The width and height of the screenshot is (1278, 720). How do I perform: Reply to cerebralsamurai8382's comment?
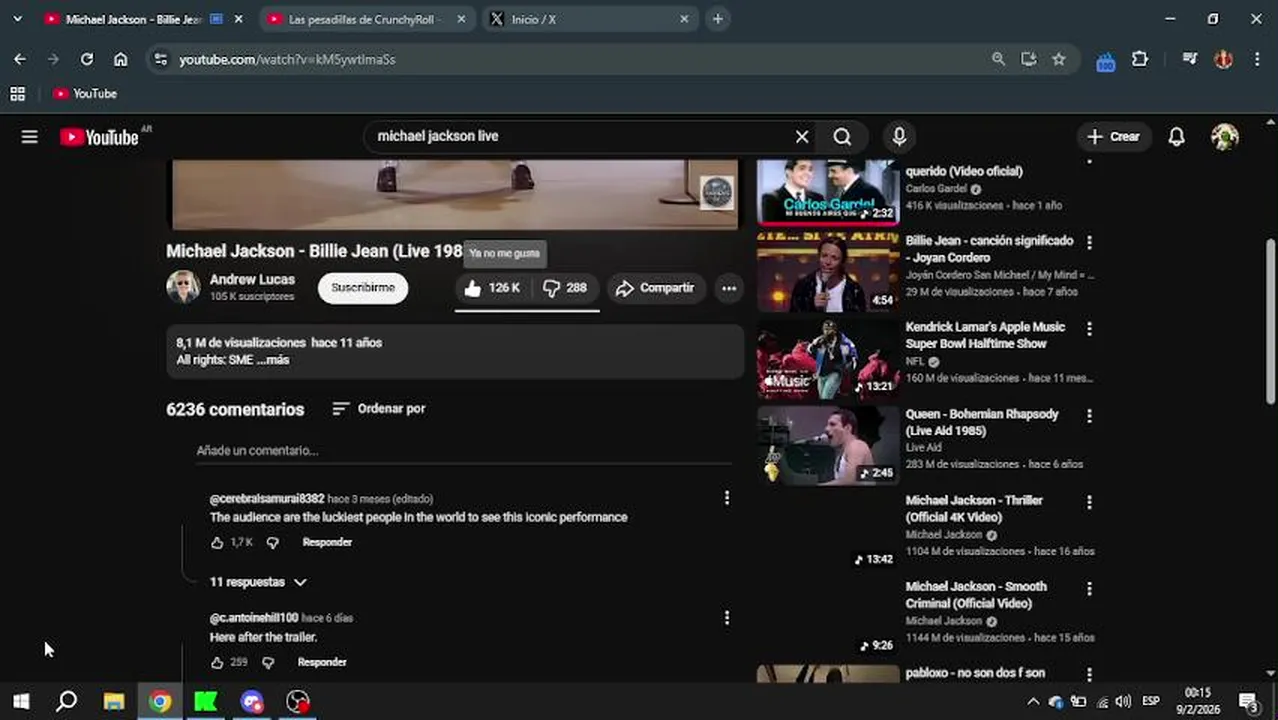327,542
